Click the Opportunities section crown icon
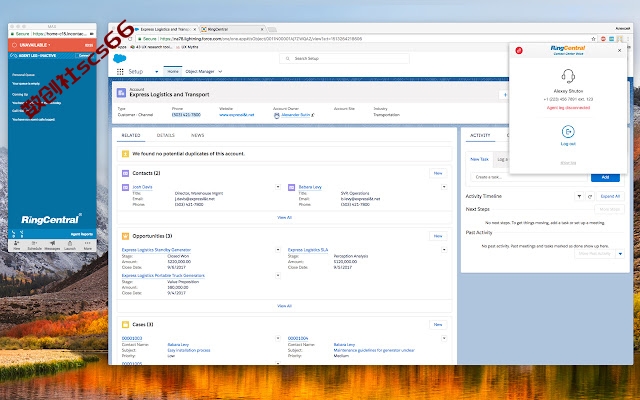640x400 pixels. coord(125,236)
